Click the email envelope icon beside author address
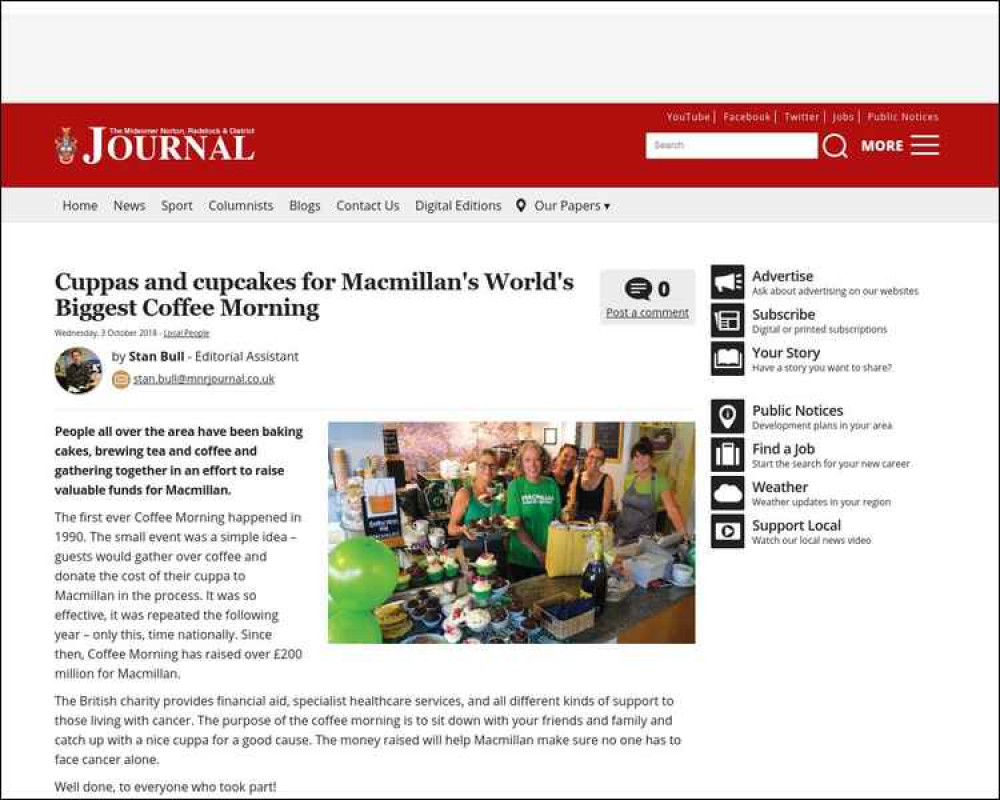This screenshot has height=800, width=1000. pos(121,380)
